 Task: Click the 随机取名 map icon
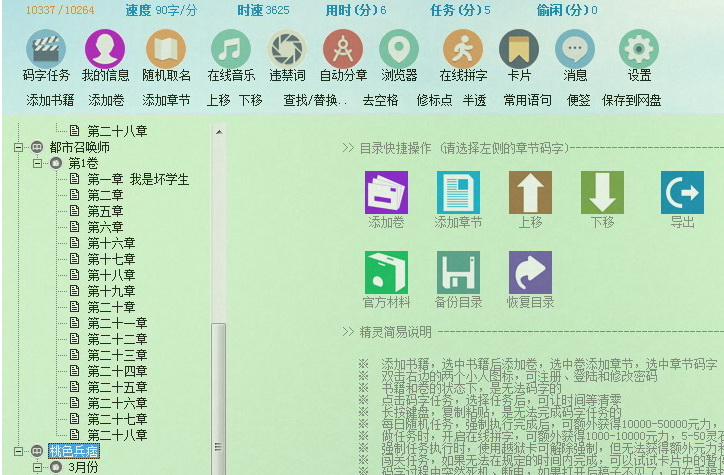tap(166, 49)
